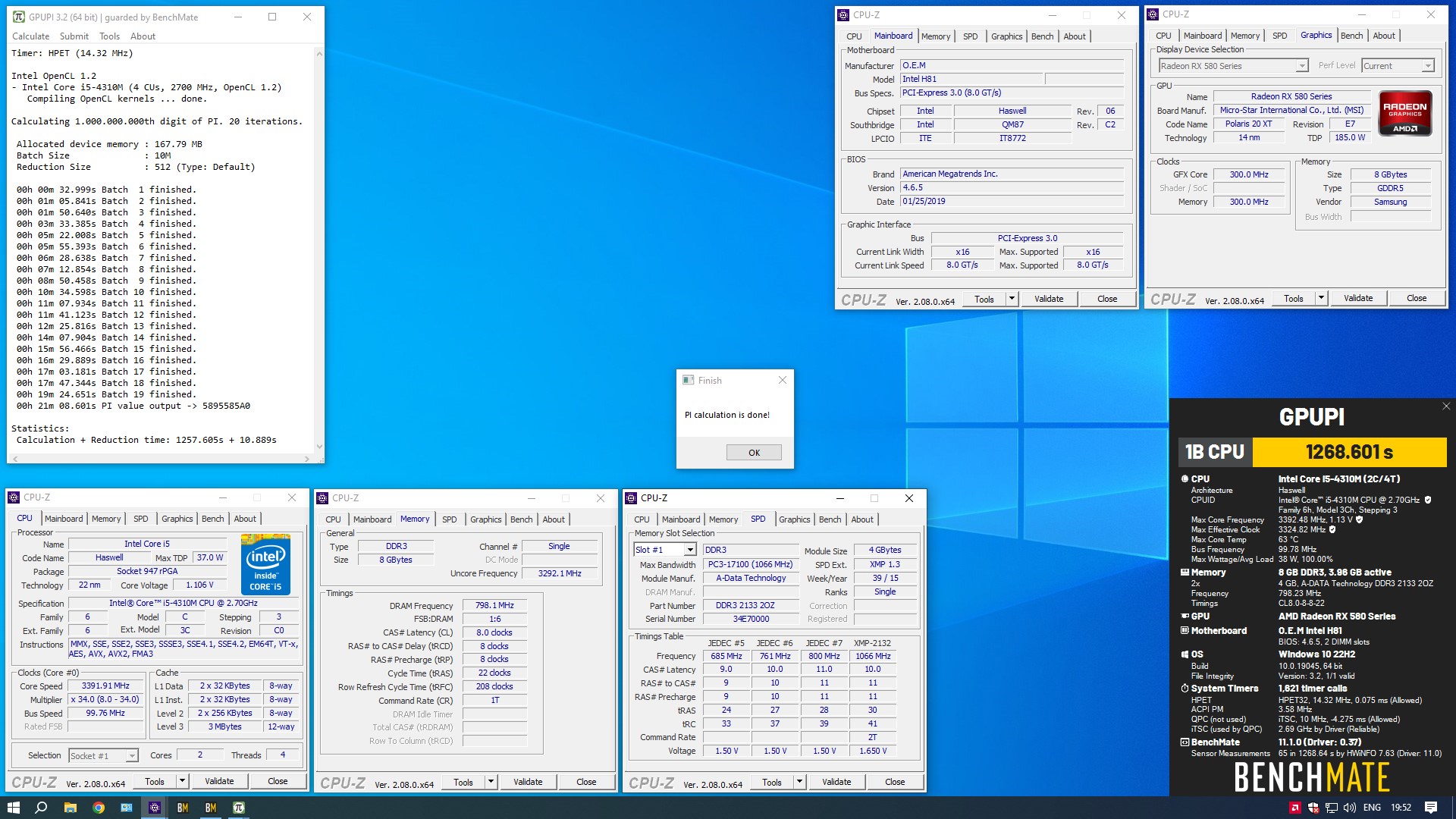
Task: Expand Tools arrow in CPU-Z CPU window
Action: tap(182, 781)
